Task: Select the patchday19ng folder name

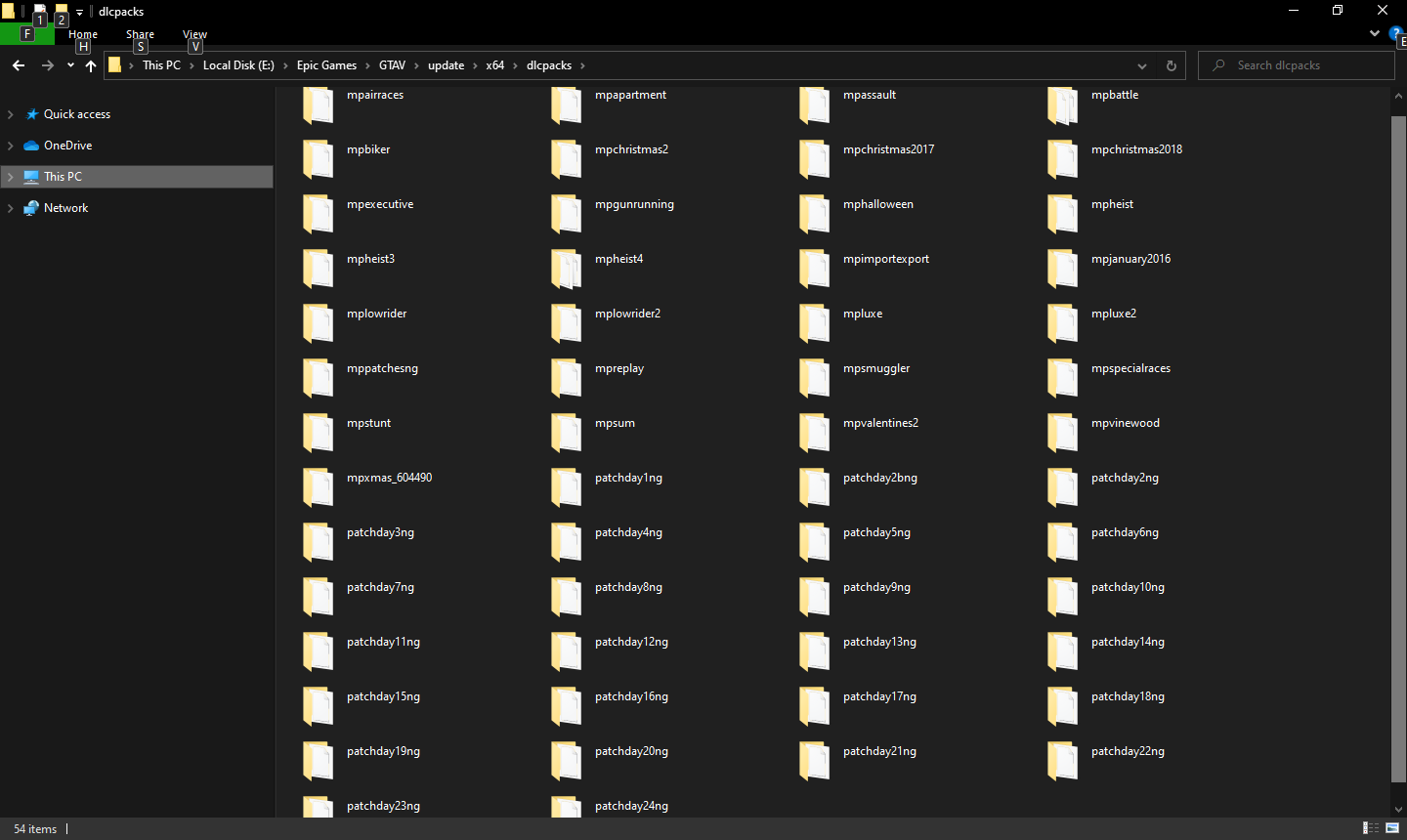Action: point(383,751)
